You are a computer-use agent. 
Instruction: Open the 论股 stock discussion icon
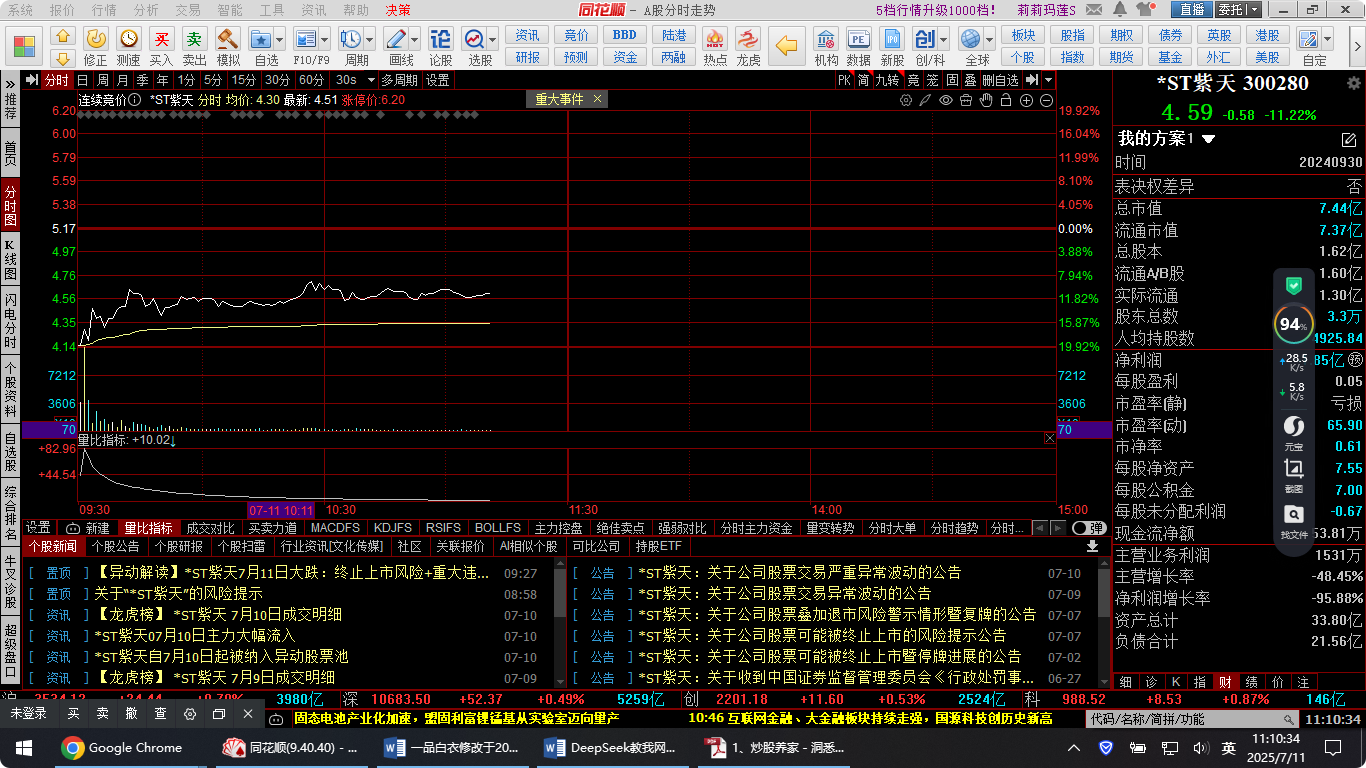tap(440, 39)
